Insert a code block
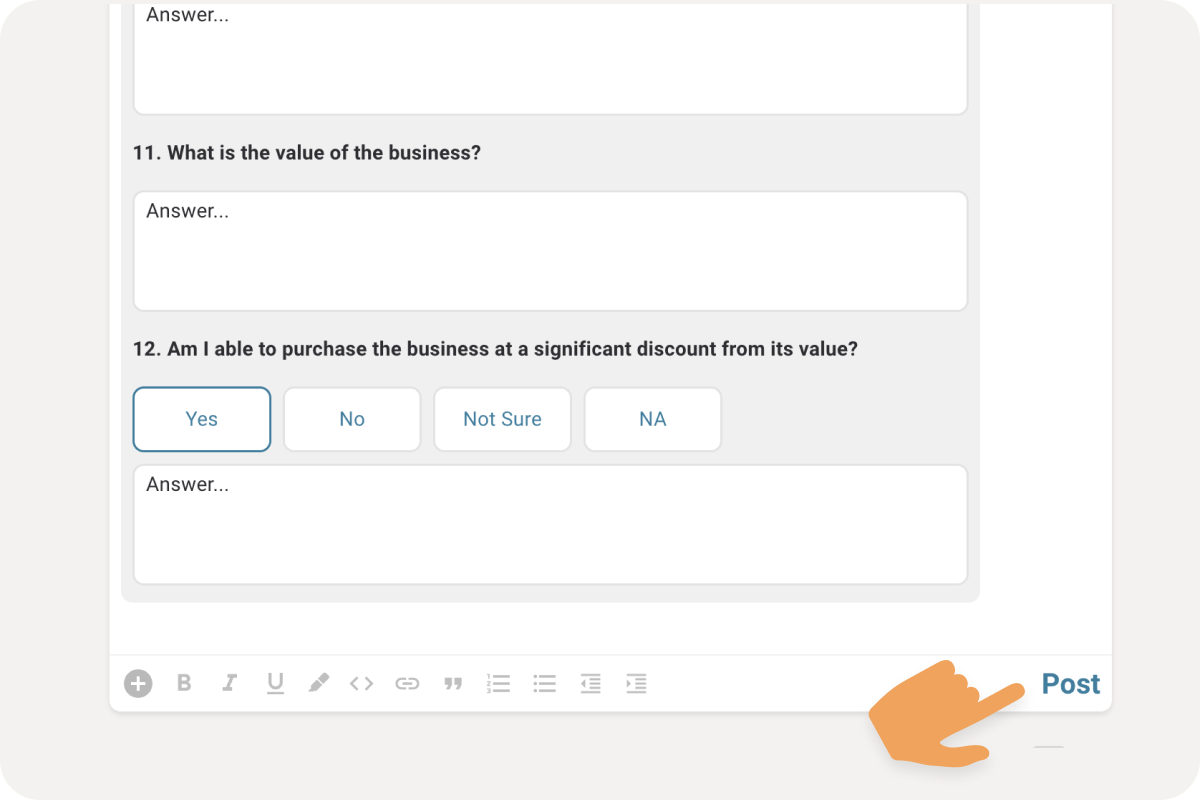The height and width of the screenshot is (800, 1200). 361,684
